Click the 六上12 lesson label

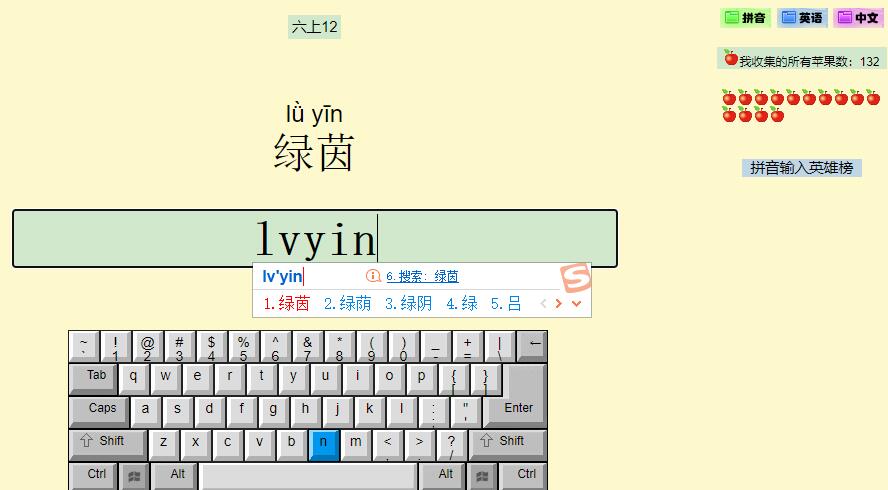314,27
